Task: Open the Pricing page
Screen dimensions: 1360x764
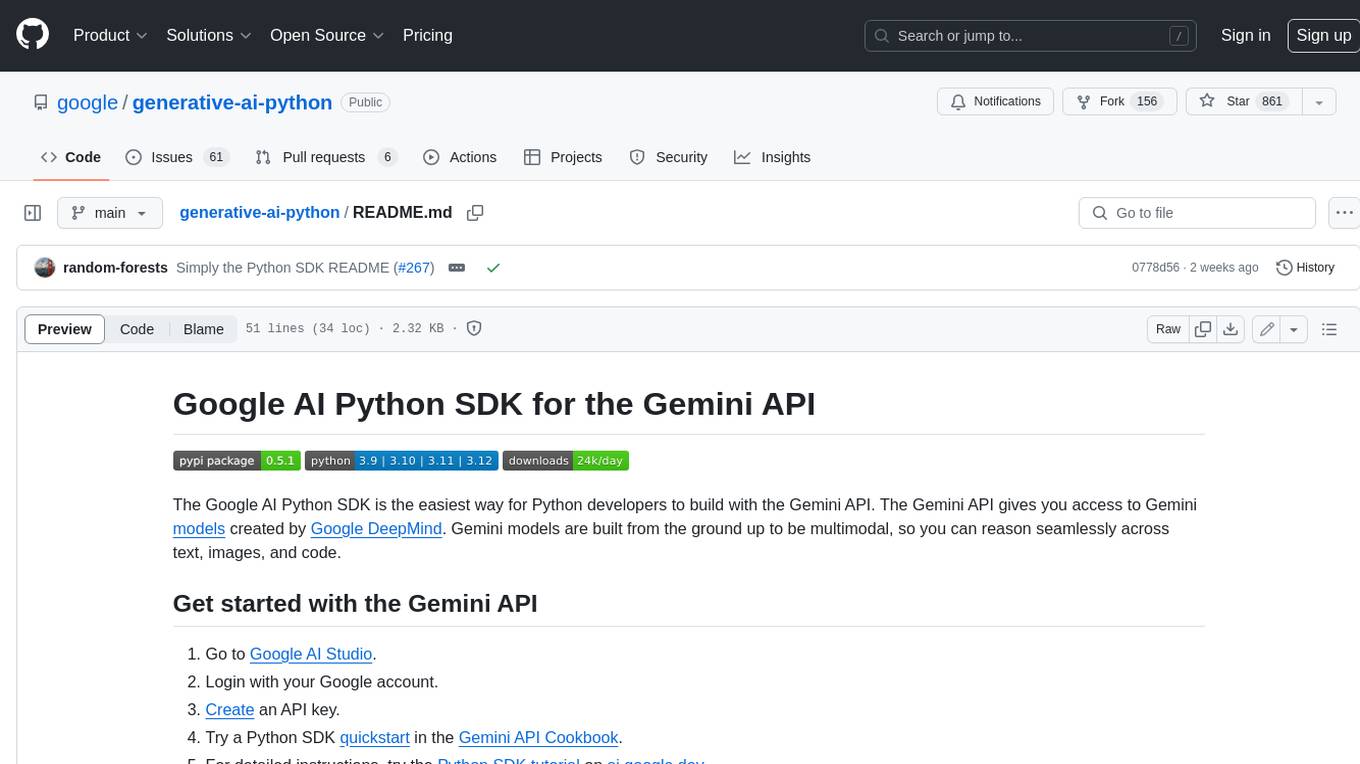Action: coord(427,35)
